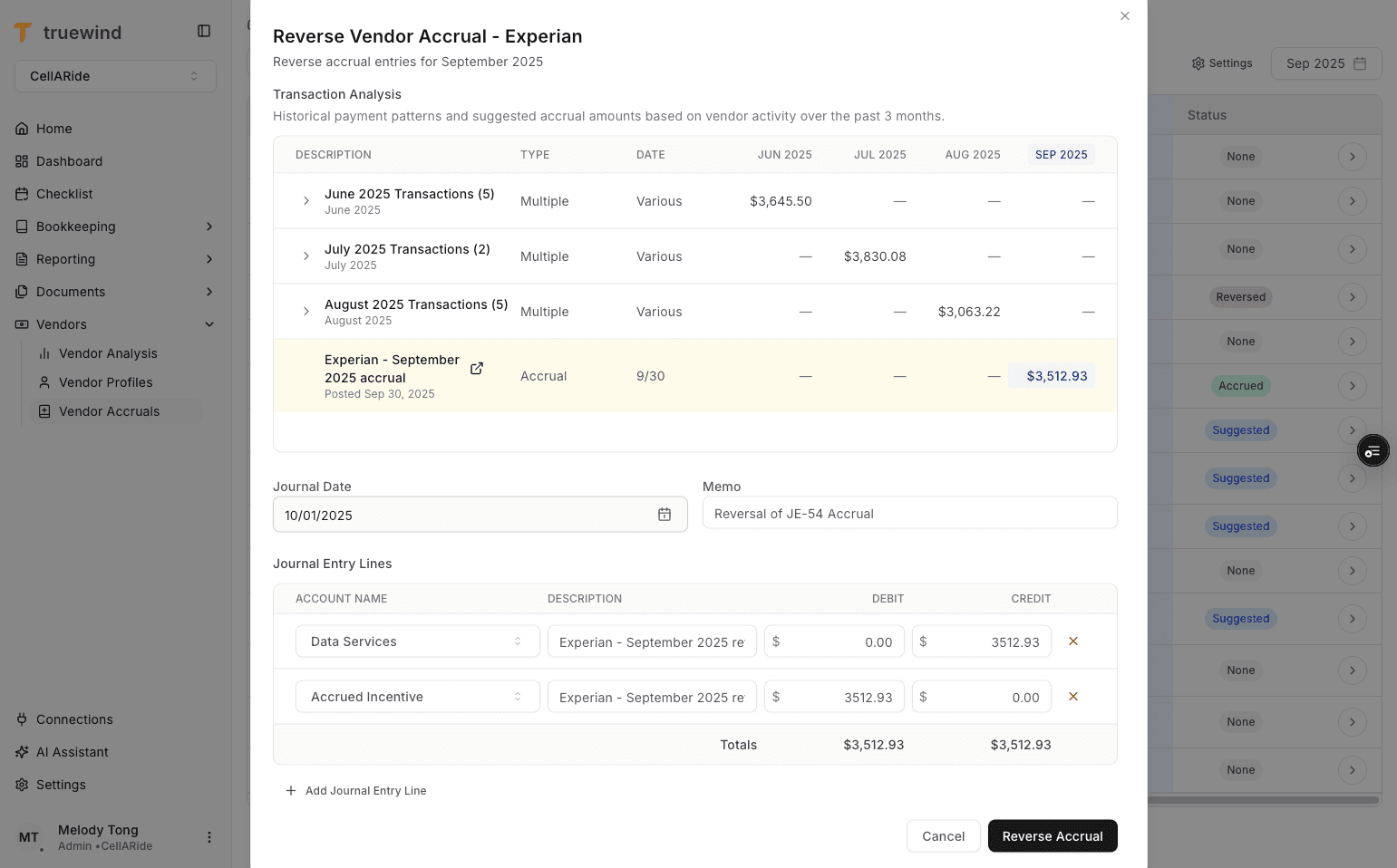Open the Data Services account dropdown

418,641
